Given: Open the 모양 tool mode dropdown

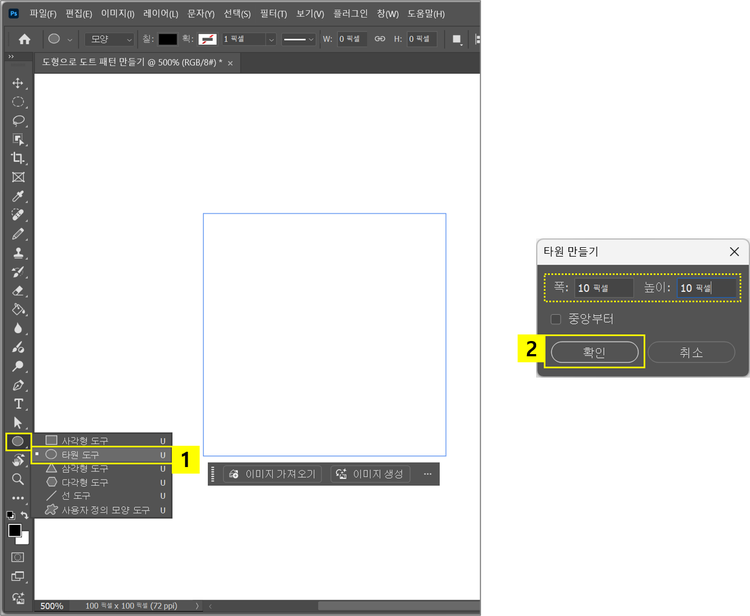Looking at the screenshot, I should click(x=109, y=39).
